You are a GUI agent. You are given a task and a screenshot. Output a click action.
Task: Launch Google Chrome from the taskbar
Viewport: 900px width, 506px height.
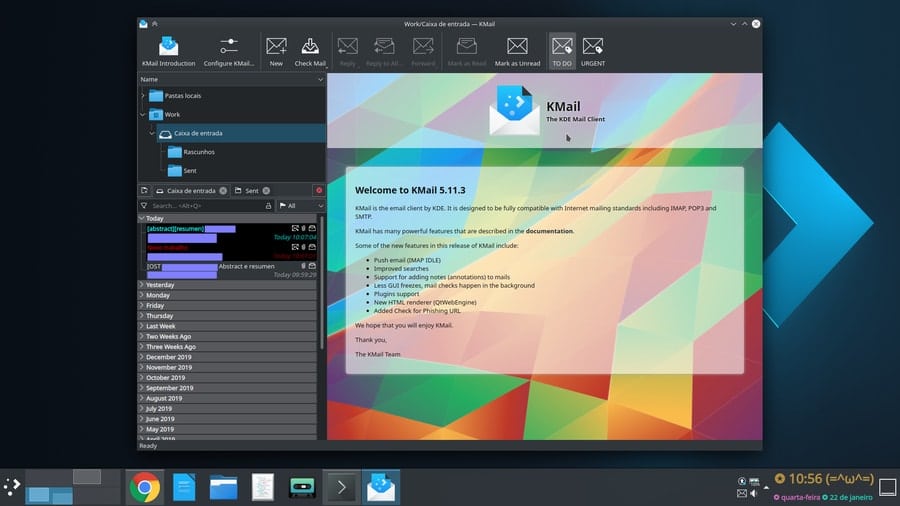click(145, 487)
